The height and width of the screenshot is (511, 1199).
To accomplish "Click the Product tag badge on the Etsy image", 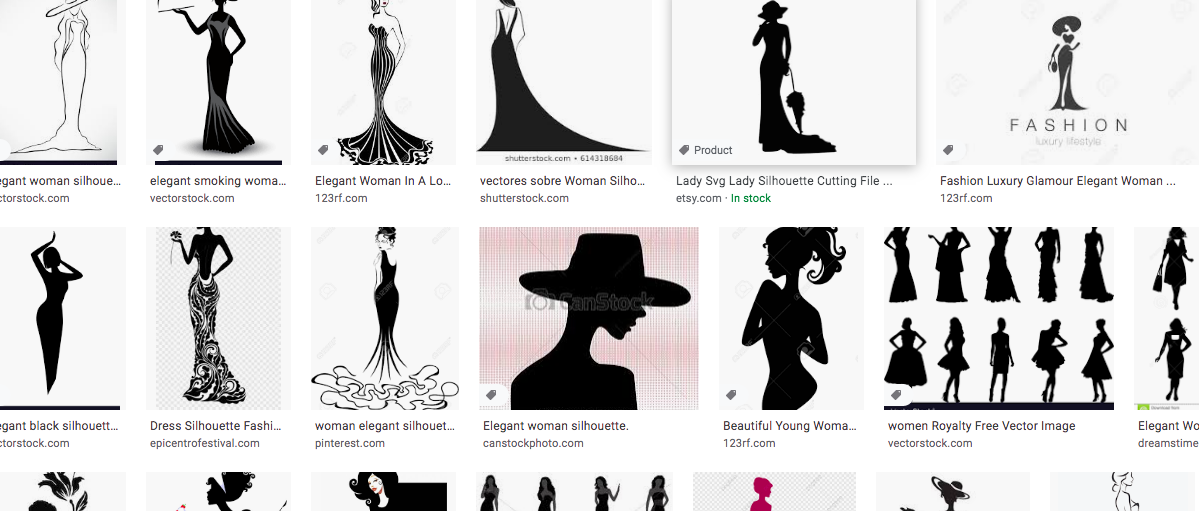I will [706, 150].
